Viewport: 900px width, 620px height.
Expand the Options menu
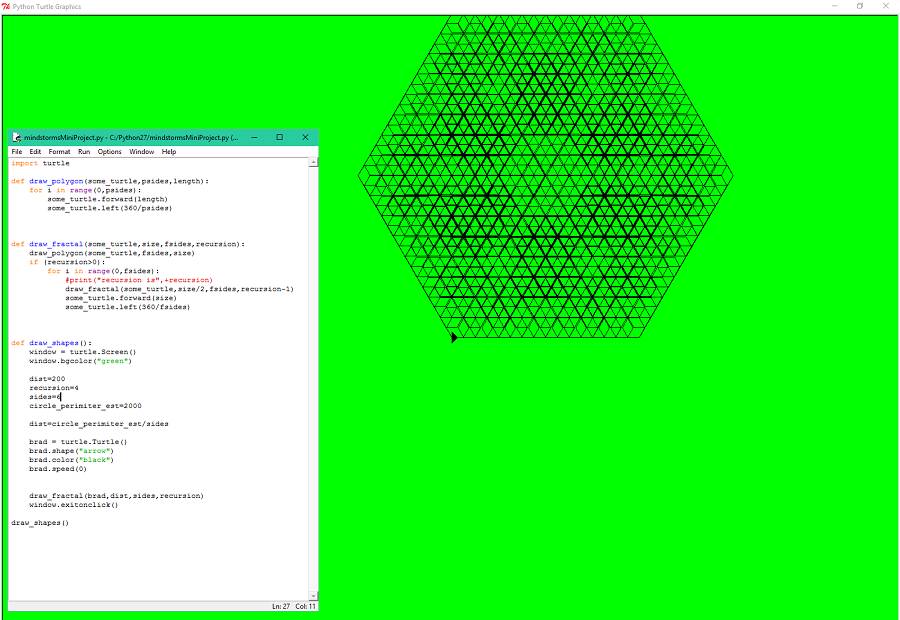[109, 152]
